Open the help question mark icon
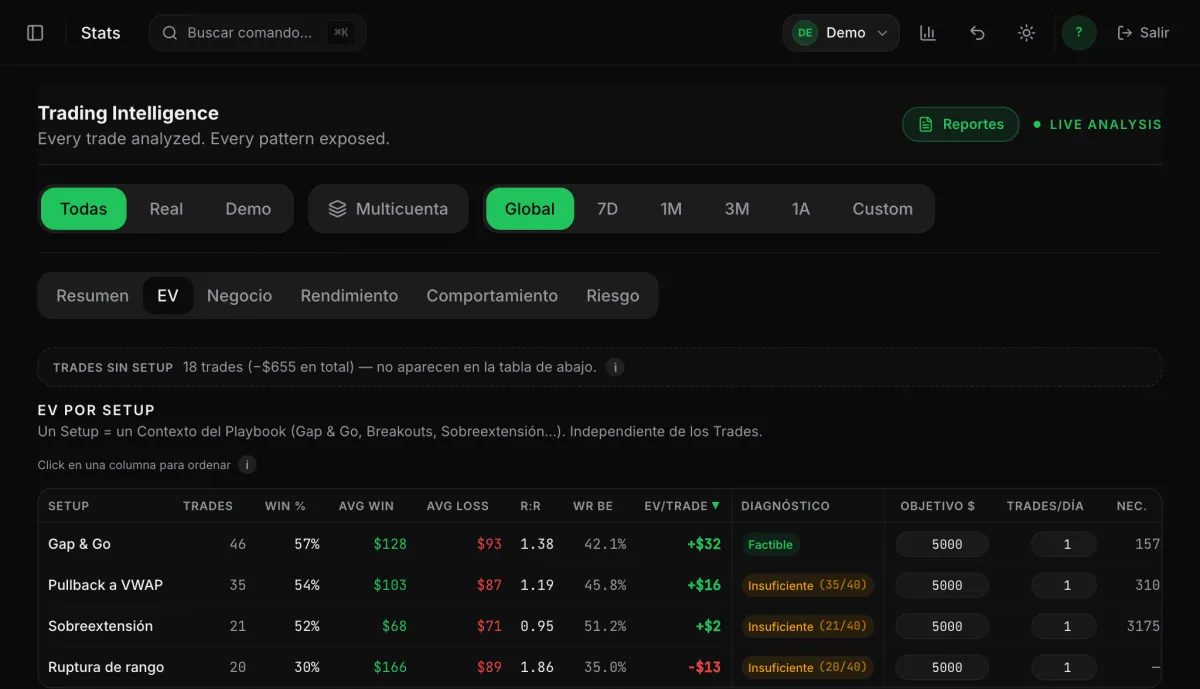1200x689 pixels. 1079,33
